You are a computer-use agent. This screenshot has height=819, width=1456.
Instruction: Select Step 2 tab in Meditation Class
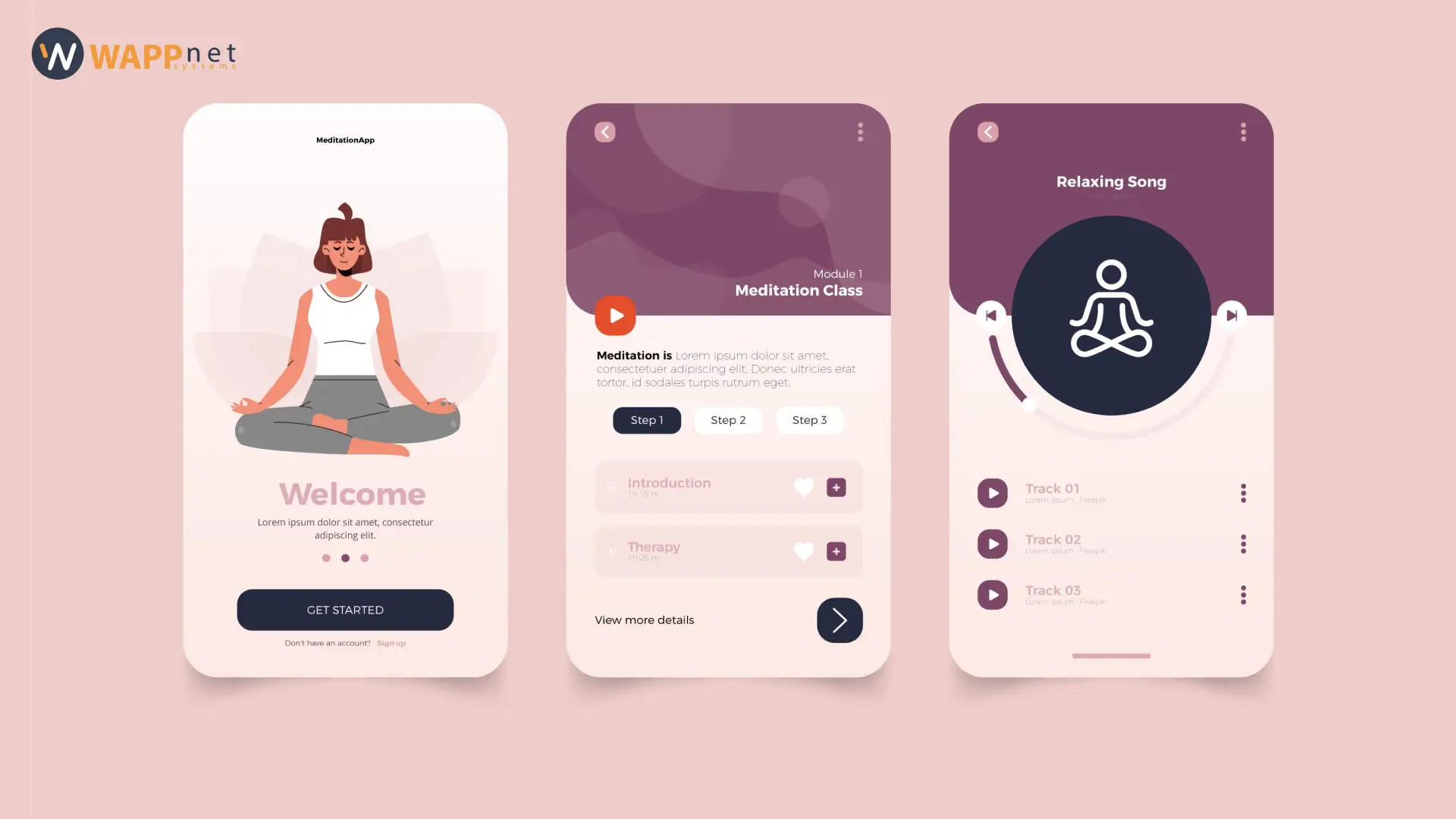point(728,420)
